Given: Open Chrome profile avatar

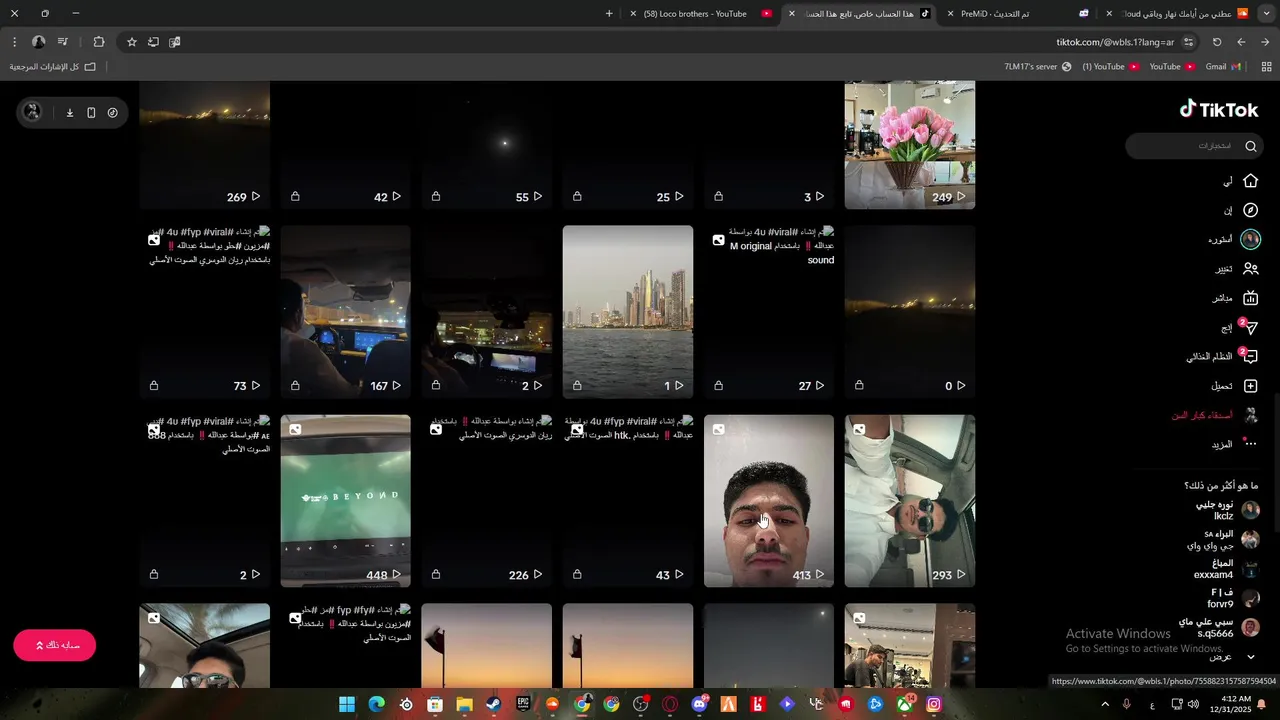Looking at the screenshot, I should (x=38, y=42).
